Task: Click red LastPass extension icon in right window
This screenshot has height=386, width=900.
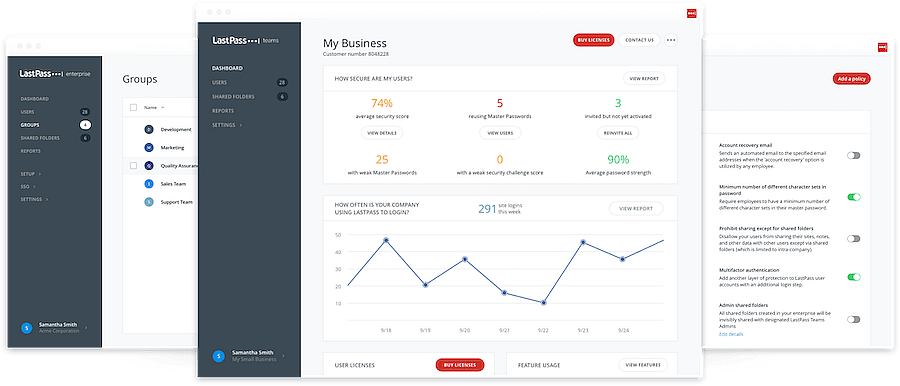Action: pos(882,48)
